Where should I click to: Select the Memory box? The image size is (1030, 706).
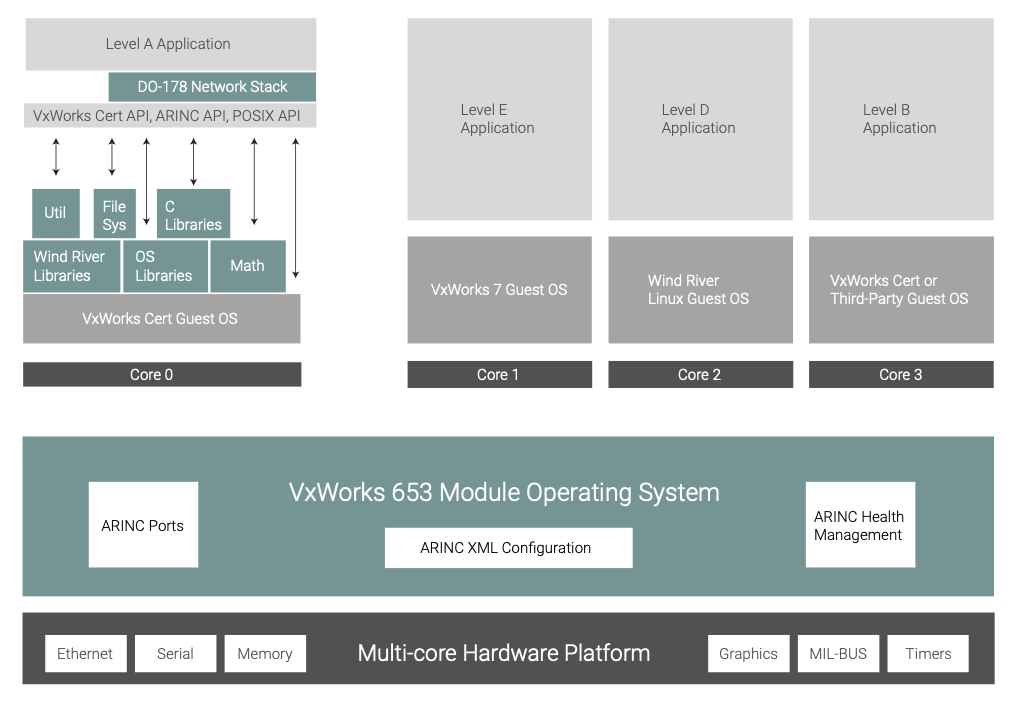pos(265,653)
